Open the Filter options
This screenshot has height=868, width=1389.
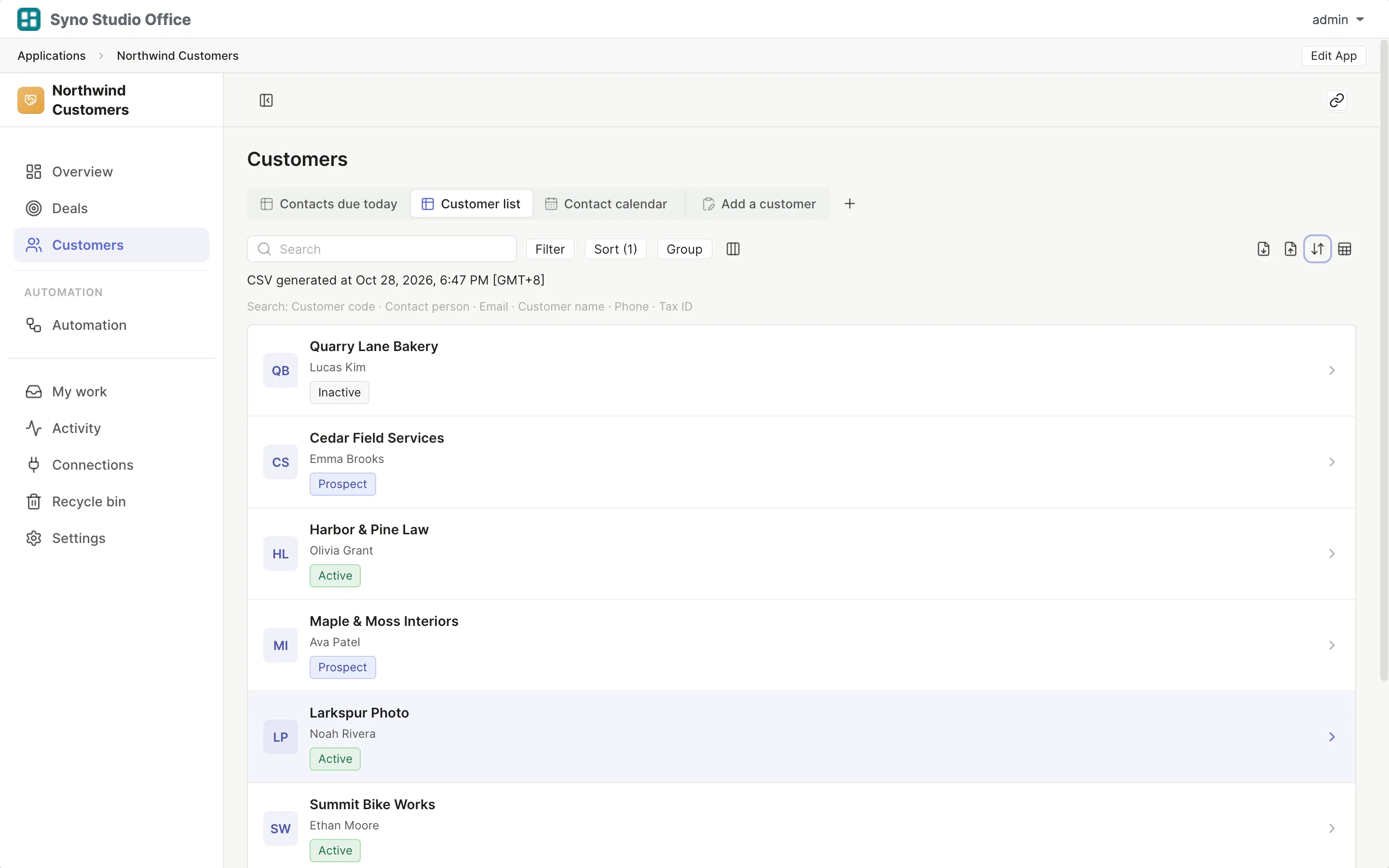pos(550,249)
